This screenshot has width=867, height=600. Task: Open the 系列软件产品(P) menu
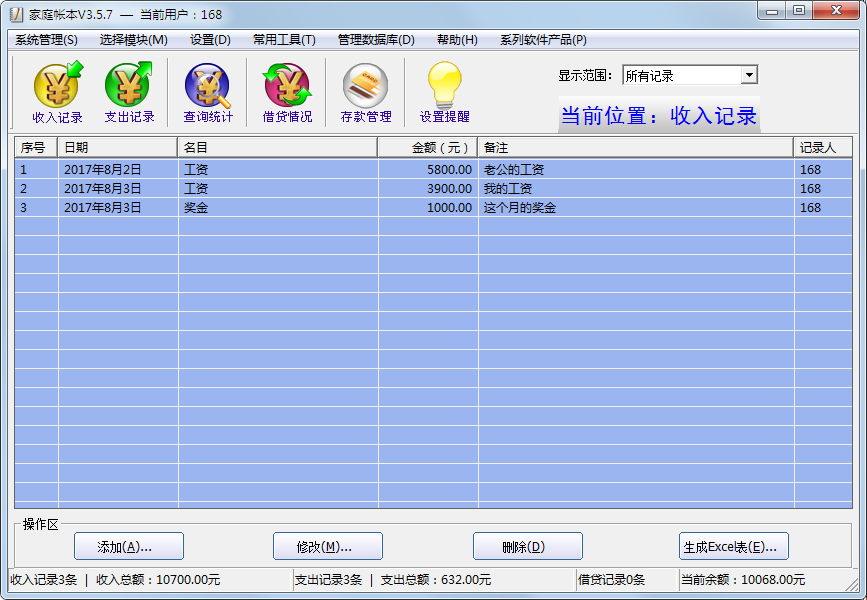tap(543, 40)
